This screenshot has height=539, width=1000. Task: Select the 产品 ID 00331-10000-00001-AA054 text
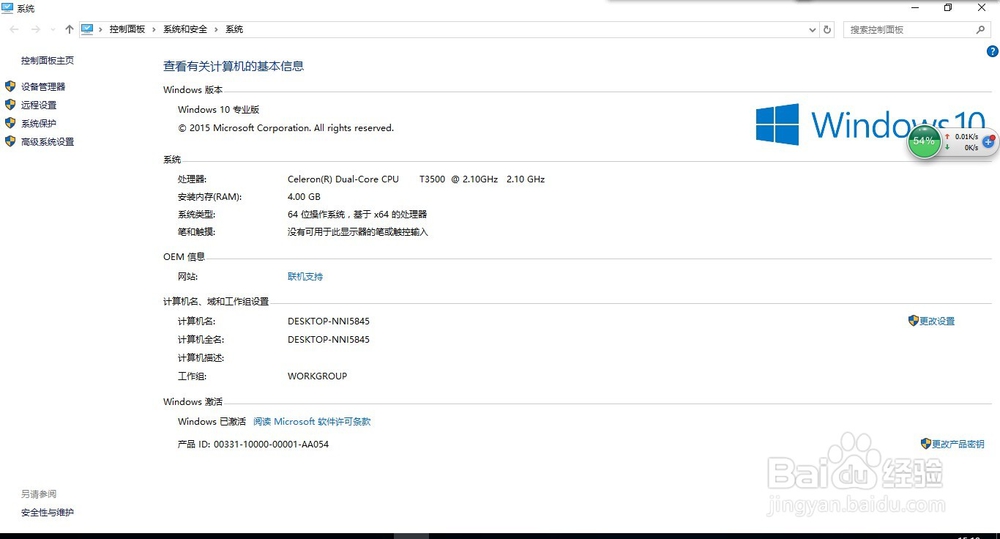[x=253, y=445]
